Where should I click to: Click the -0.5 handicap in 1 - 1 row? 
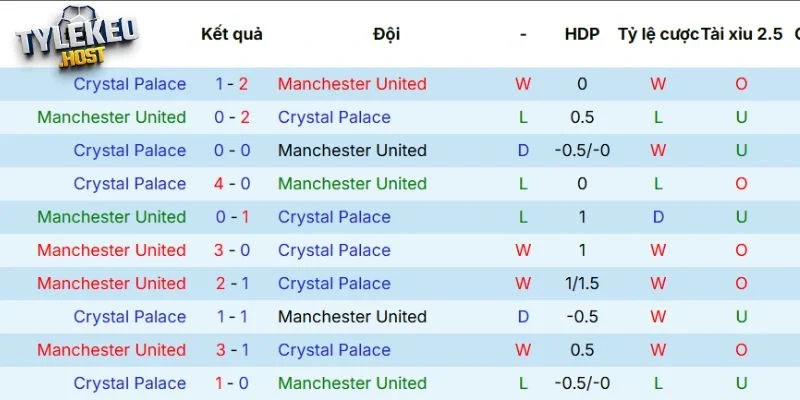pos(582,317)
